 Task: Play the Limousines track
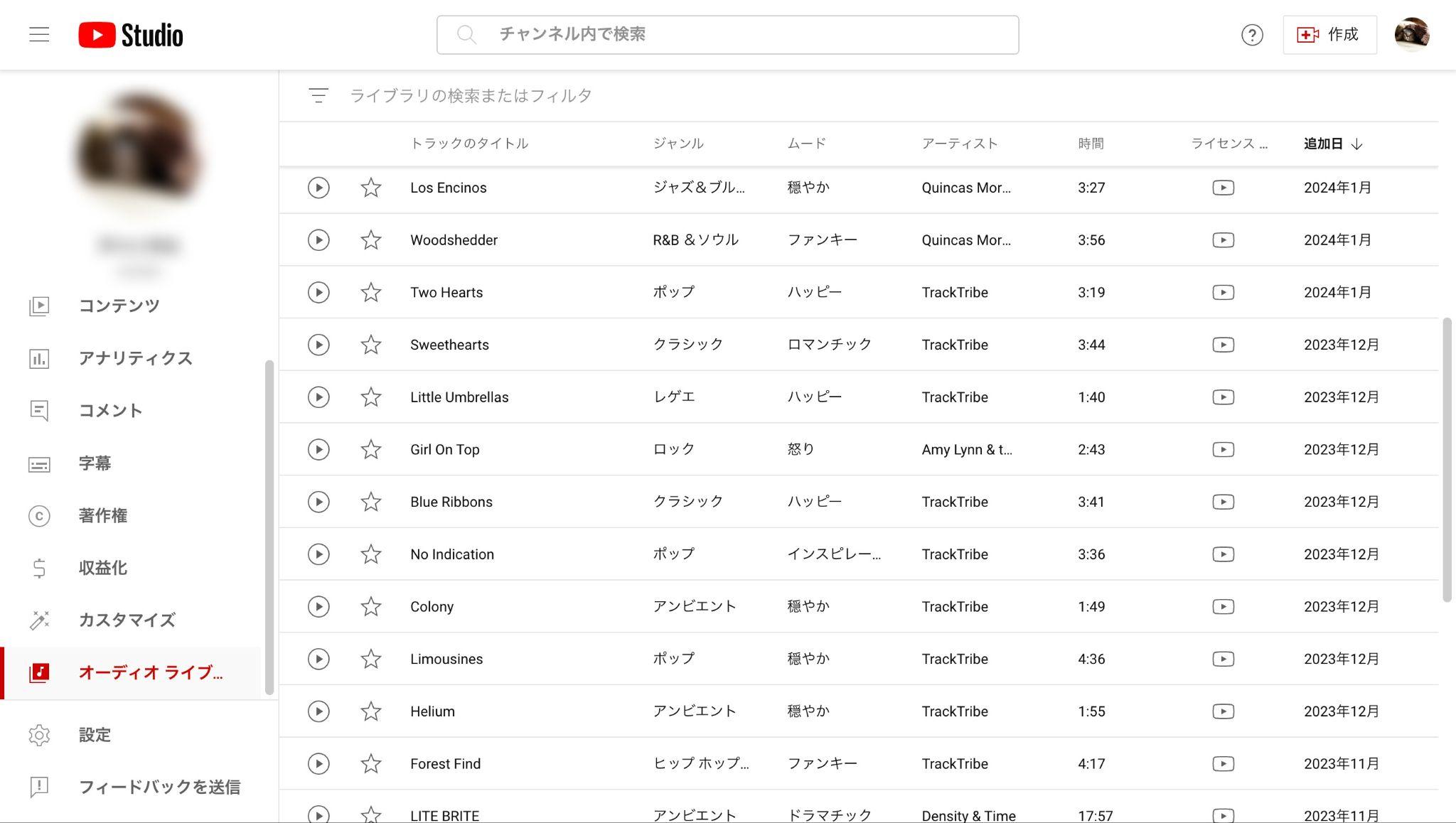(x=318, y=659)
